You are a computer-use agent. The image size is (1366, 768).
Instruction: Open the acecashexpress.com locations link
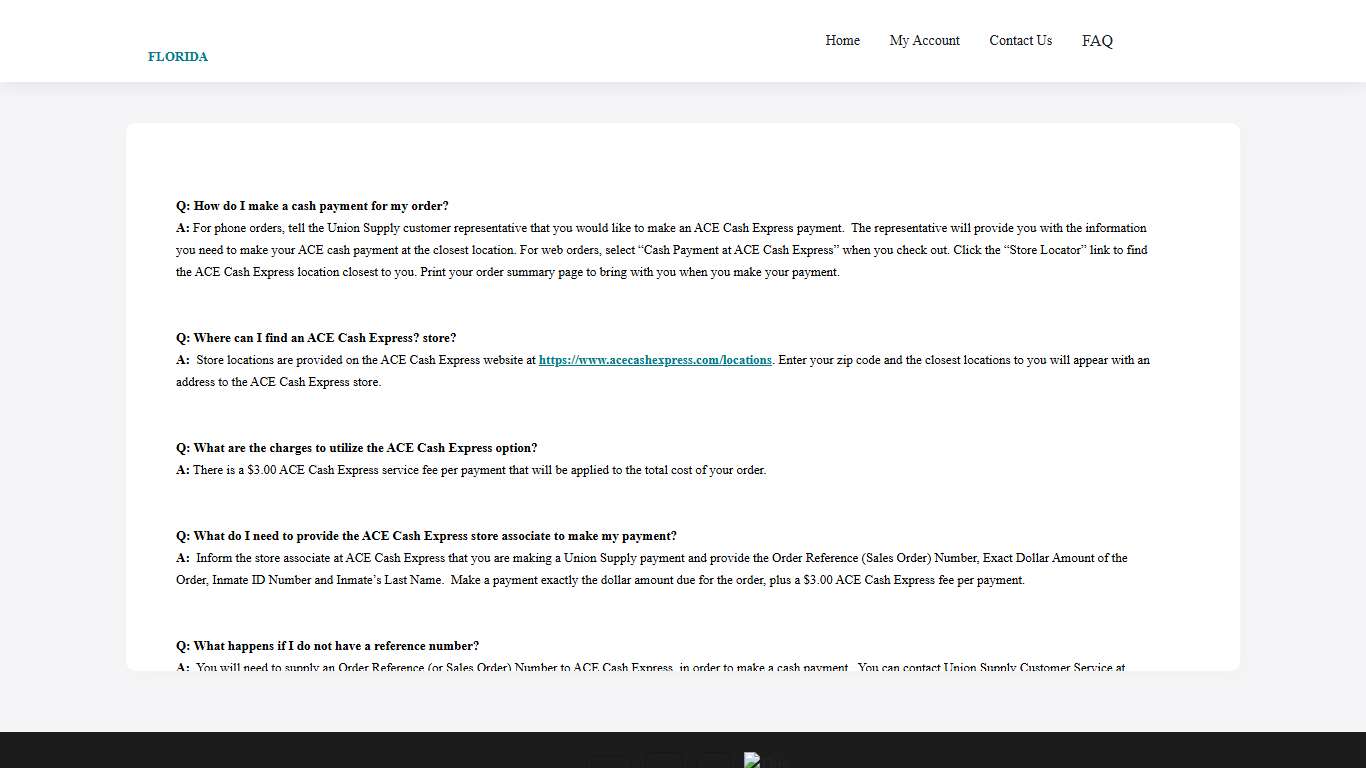tap(655, 360)
